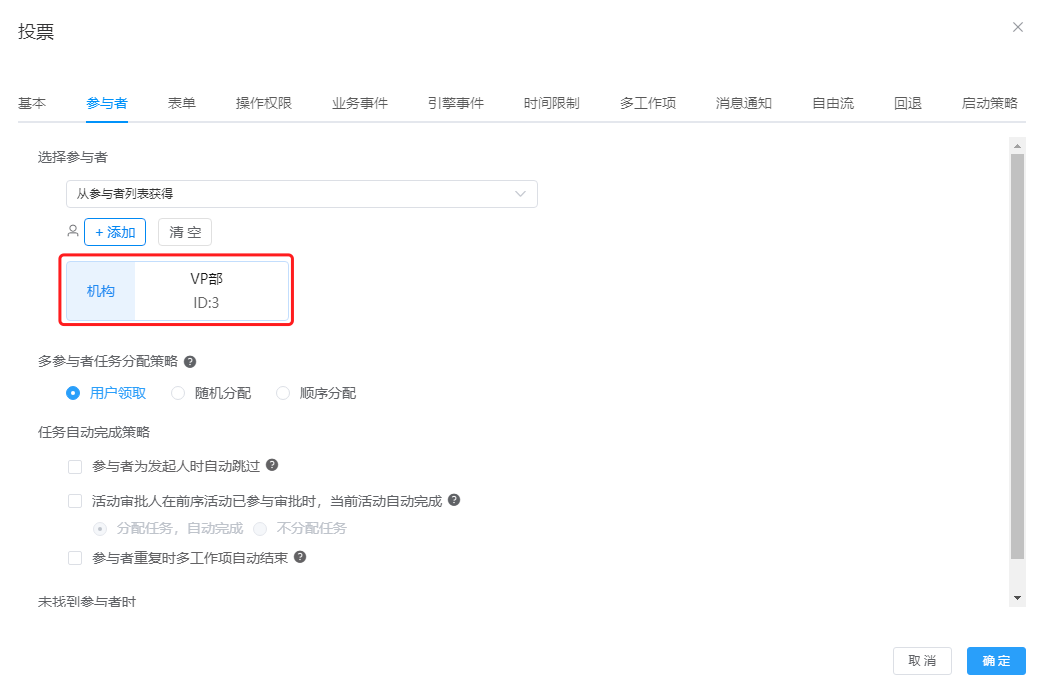Viewport: 1041px width, 679px height.
Task: Click help icon after 当前活动自动完成 option
Action: [454, 499]
